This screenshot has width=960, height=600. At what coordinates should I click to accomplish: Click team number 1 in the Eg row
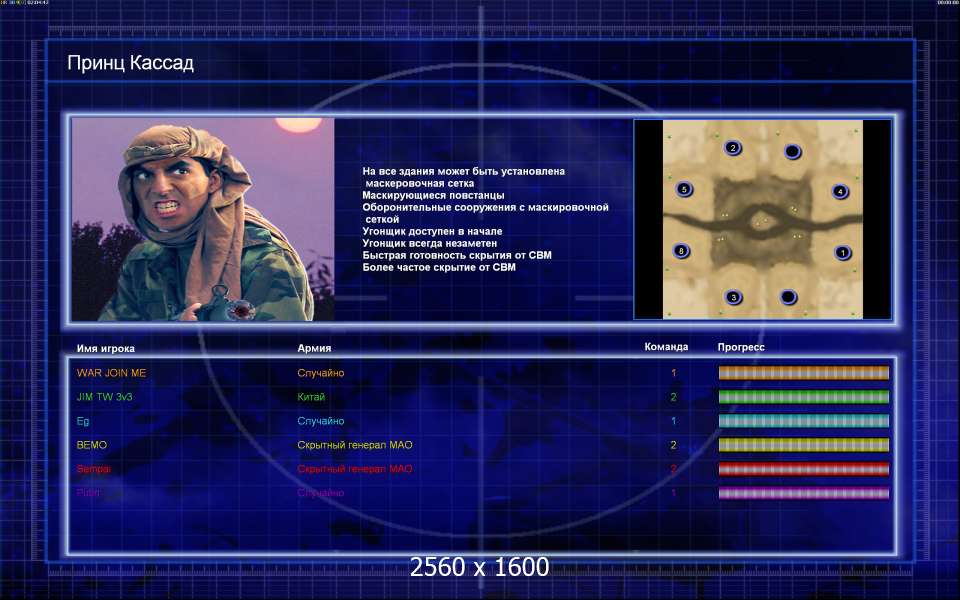click(673, 421)
